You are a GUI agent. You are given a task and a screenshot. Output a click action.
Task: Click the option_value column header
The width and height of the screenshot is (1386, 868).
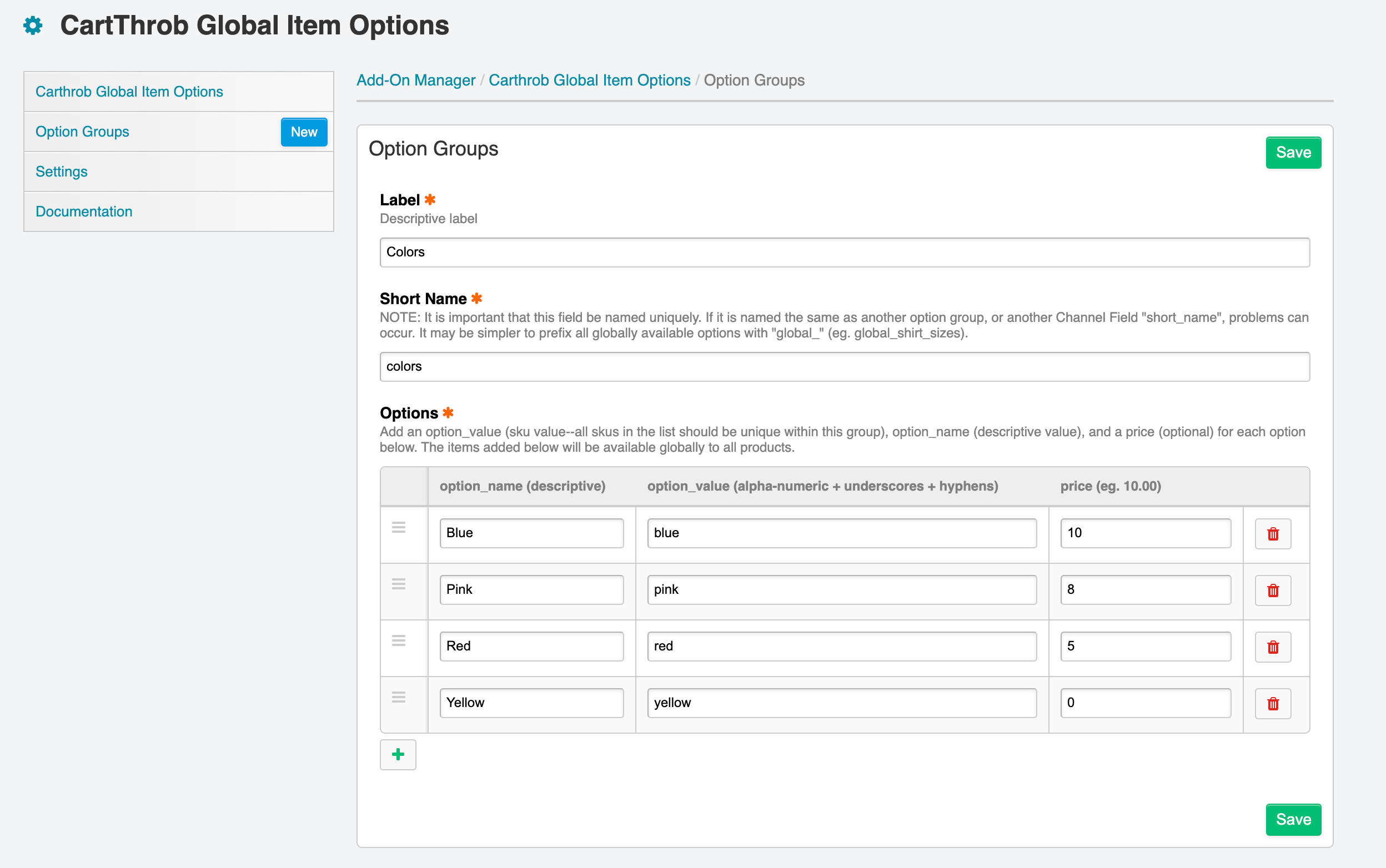click(x=822, y=486)
